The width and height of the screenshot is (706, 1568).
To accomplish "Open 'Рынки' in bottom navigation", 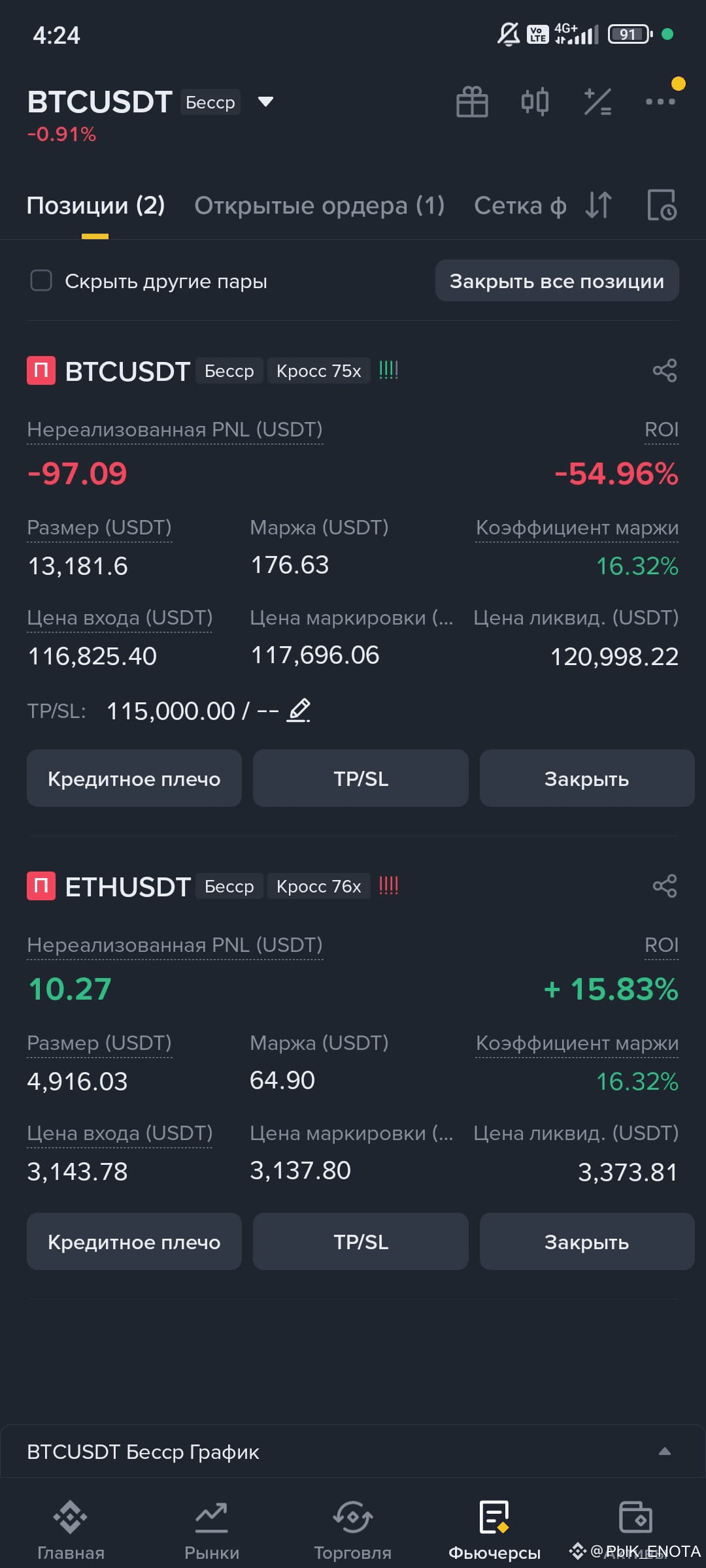I will click(x=212, y=1530).
